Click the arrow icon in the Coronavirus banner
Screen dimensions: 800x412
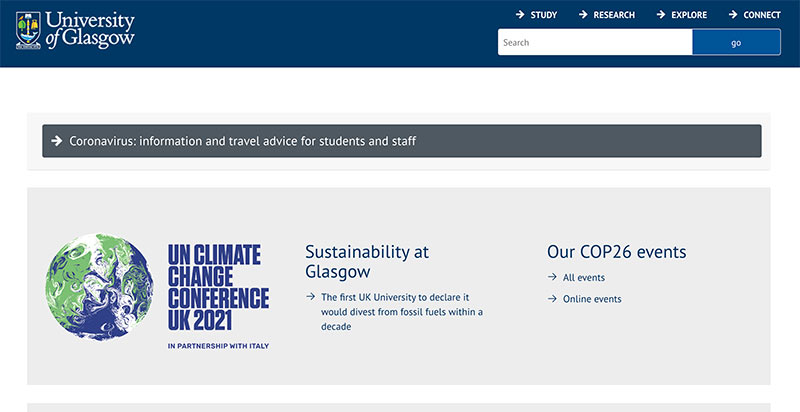(57, 141)
